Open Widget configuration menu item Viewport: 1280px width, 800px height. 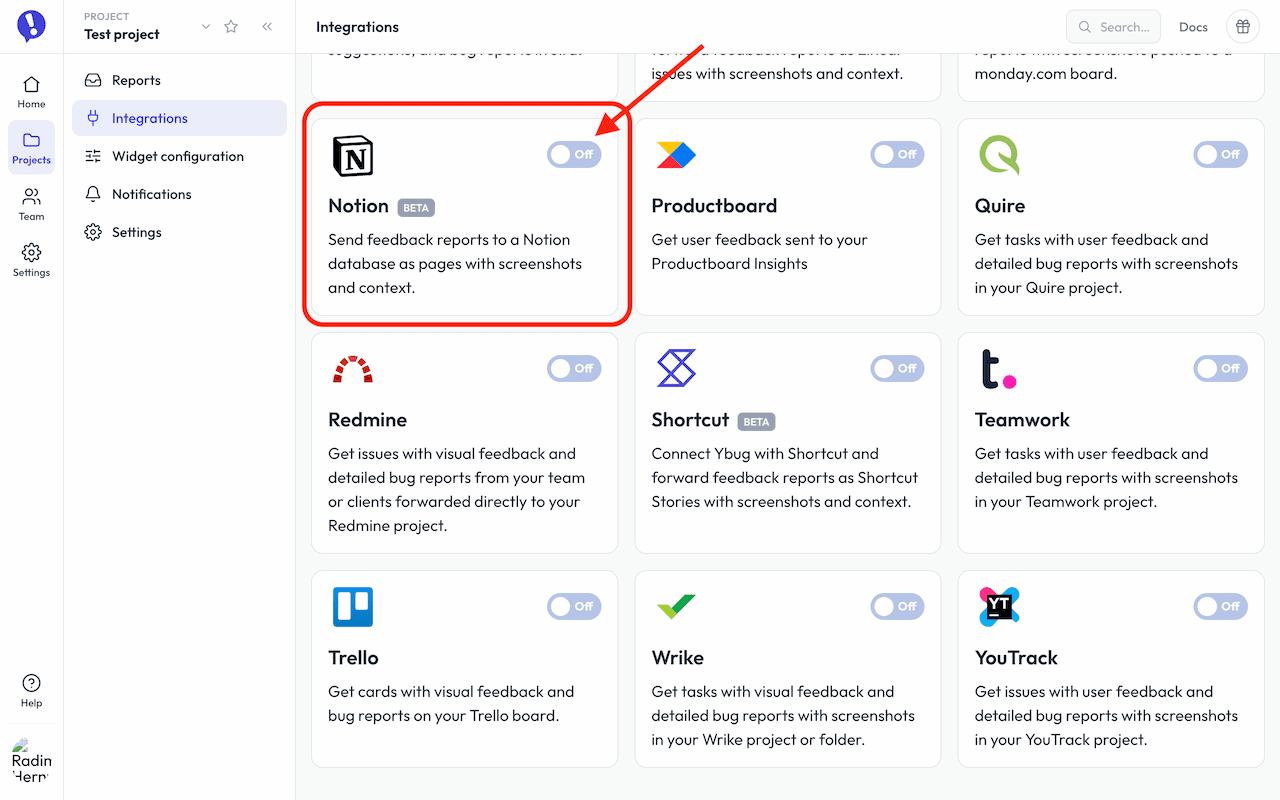pyautogui.click(x=179, y=156)
